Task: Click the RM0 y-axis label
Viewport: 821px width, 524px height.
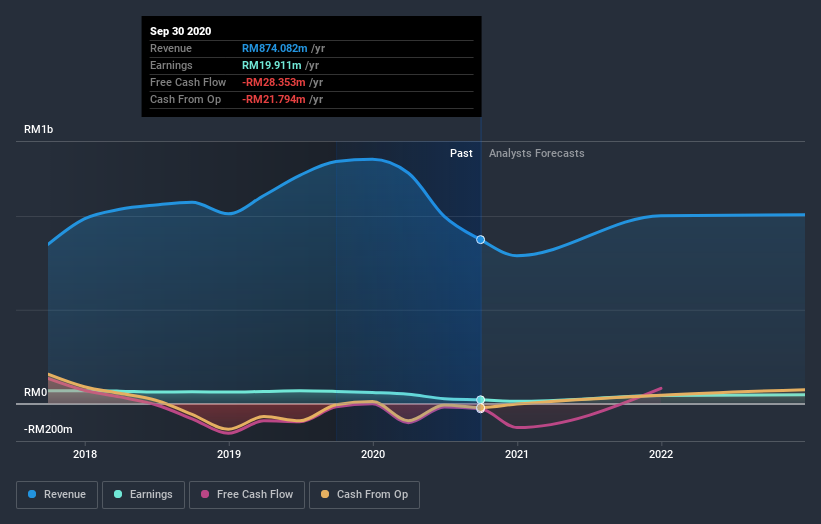Action: point(36,393)
